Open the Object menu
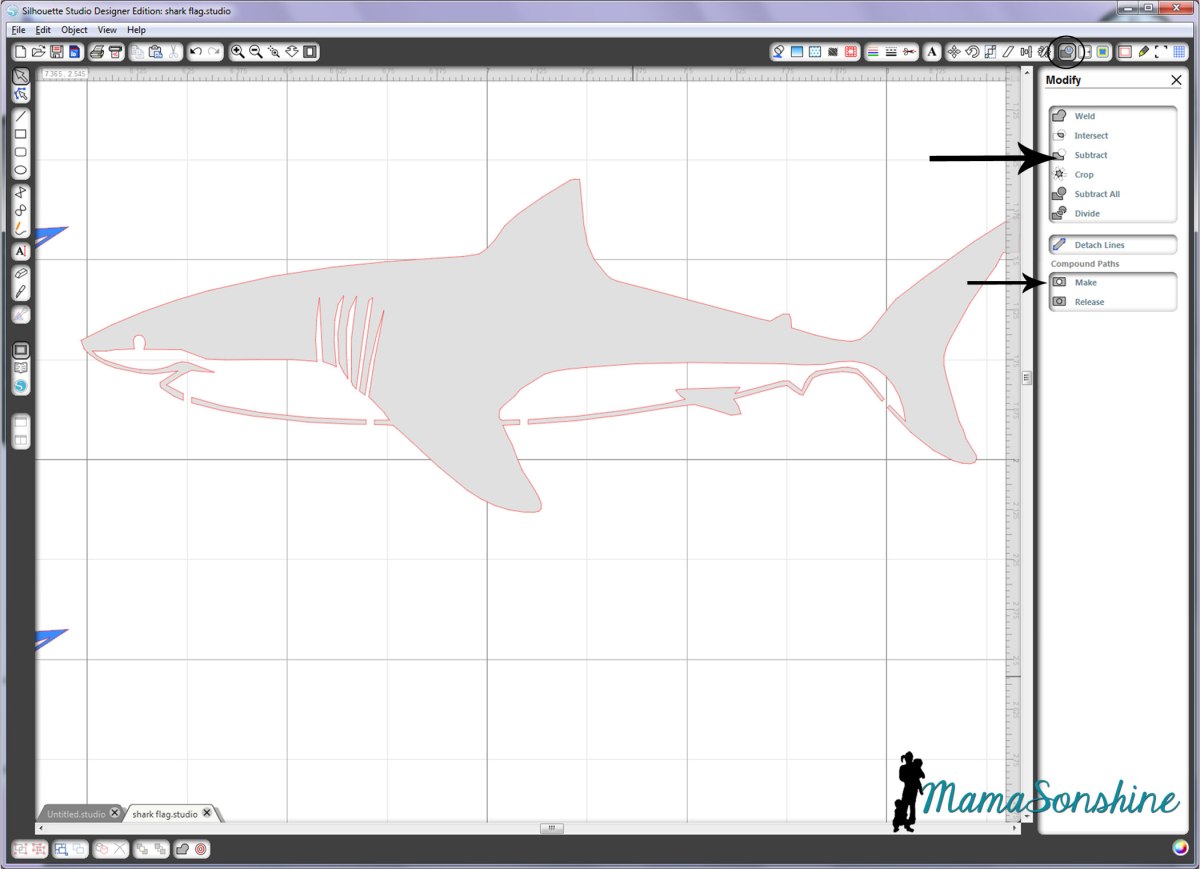Viewport: 1200px width, 869px height. (x=74, y=30)
